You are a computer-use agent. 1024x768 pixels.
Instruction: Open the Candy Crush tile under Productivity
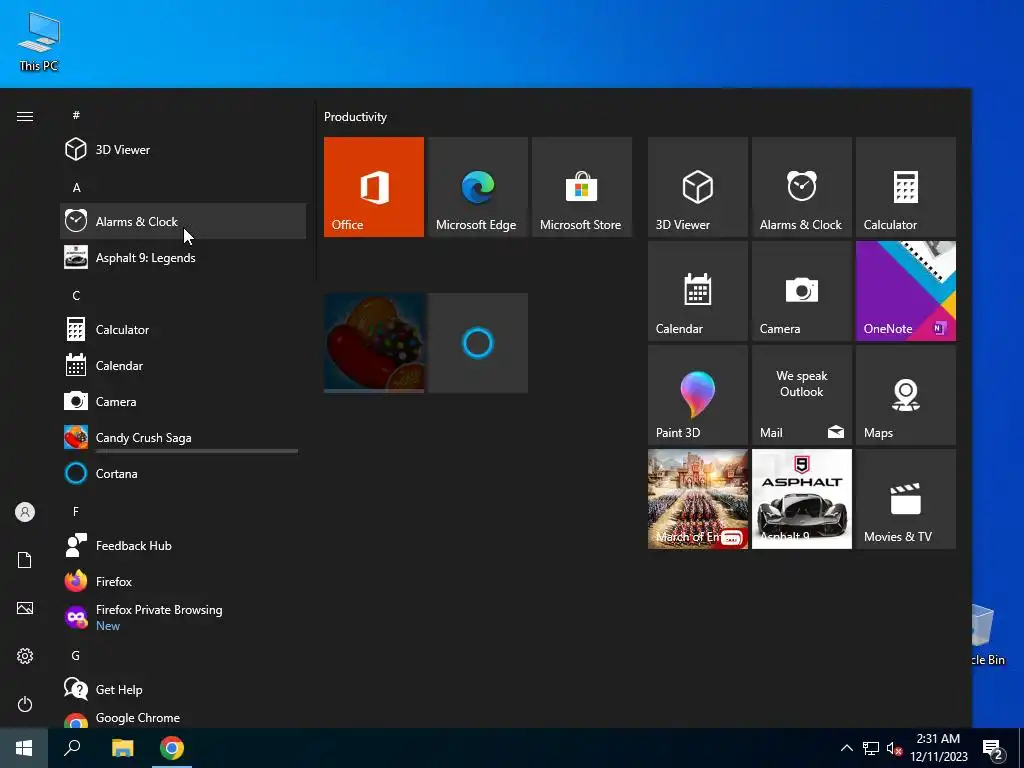coord(374,343)
